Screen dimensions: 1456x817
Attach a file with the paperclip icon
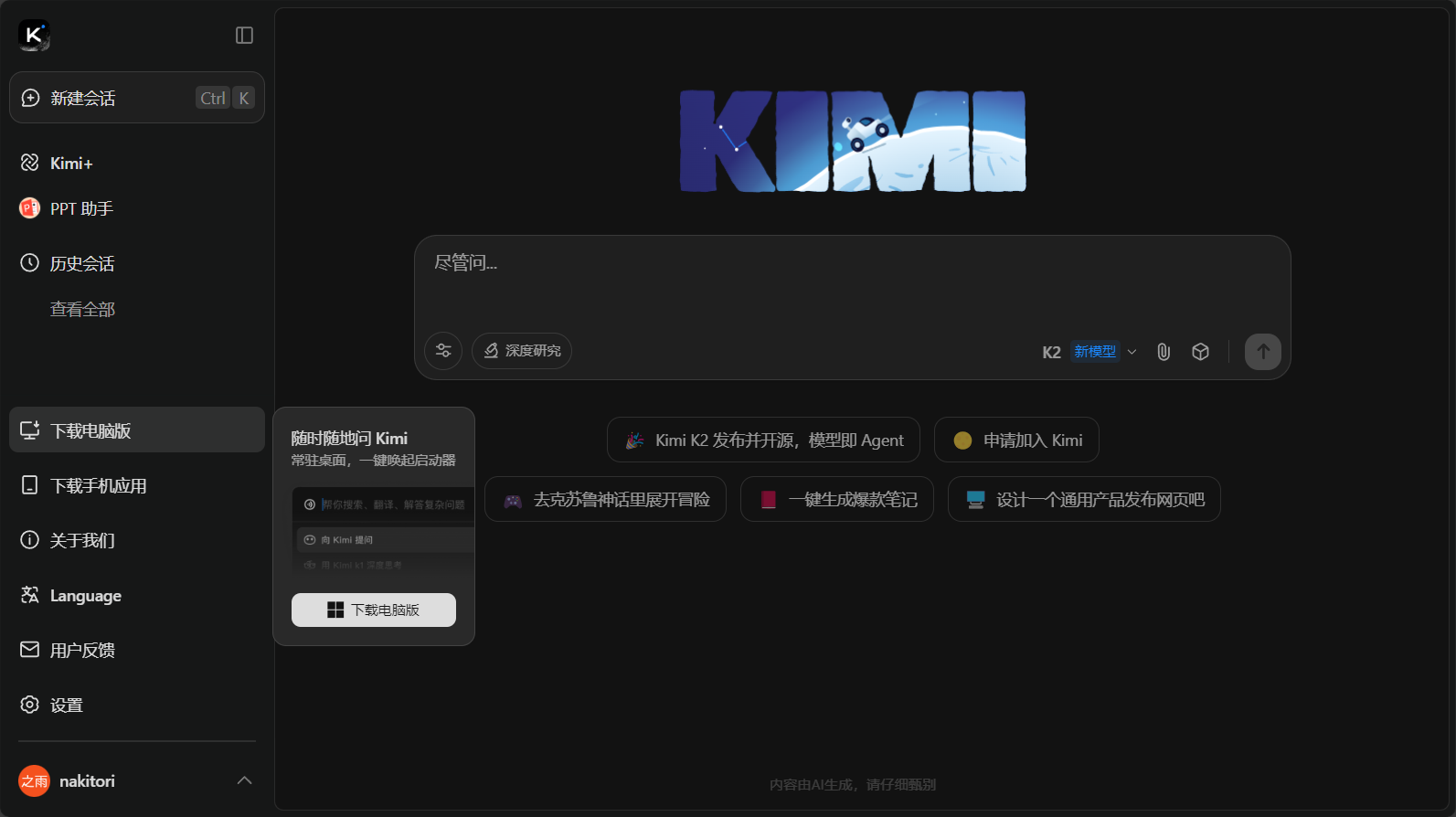1164,352
